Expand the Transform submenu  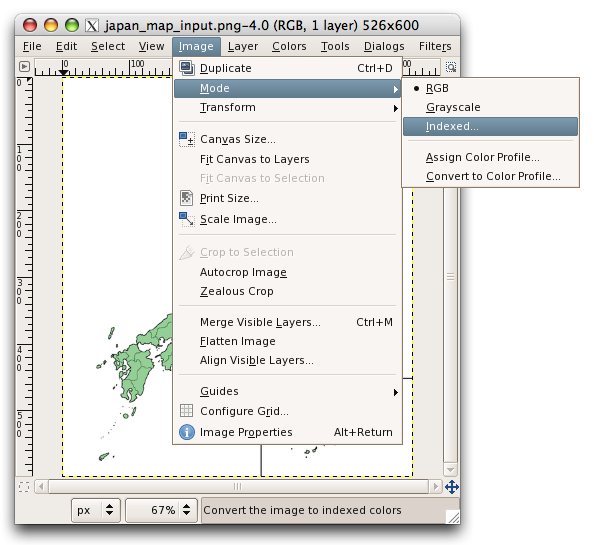(x=287, y=108)
